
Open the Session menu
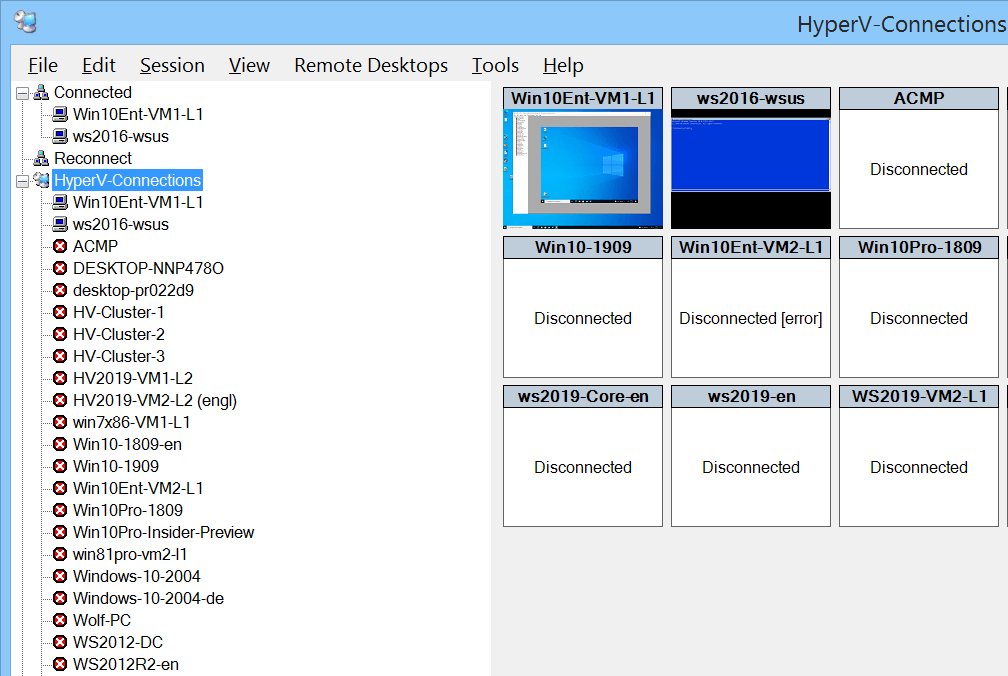click(172, 66)
